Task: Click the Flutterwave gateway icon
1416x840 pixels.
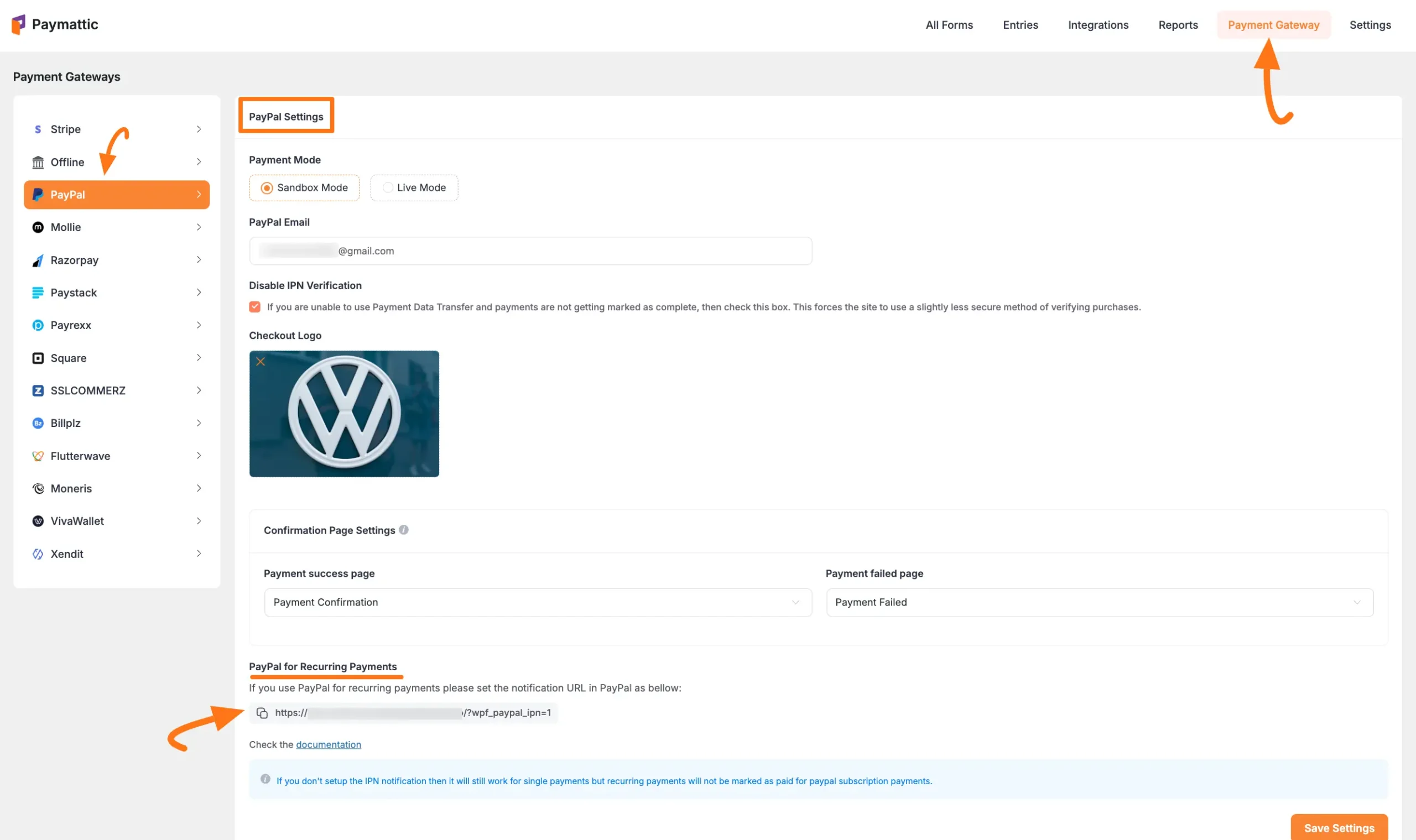Action: point(38,456)
